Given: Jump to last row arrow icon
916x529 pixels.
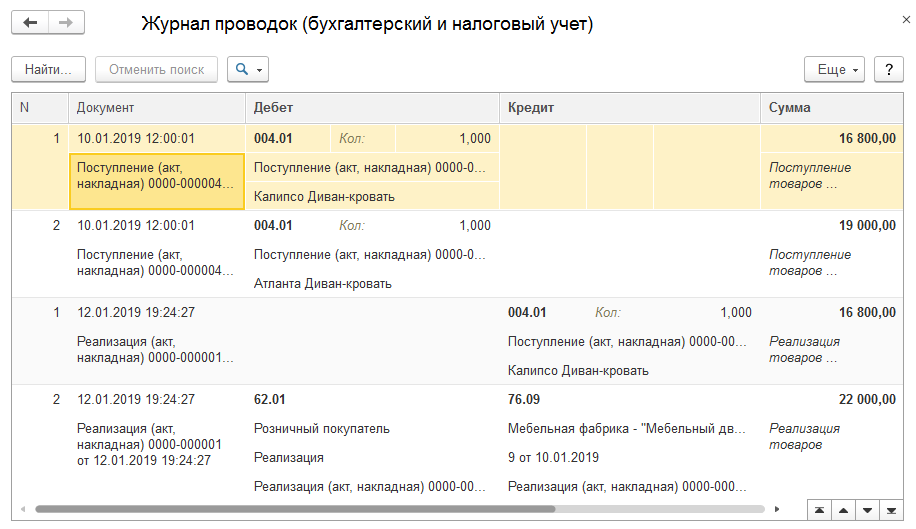Looking at the screenshot, I should tap(891, 510).
